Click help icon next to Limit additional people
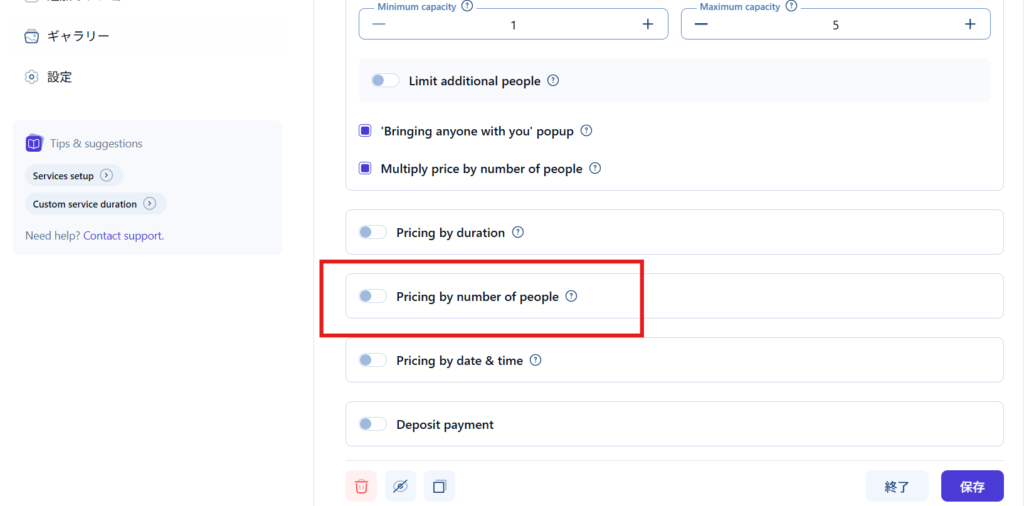The width and height of the screenshot is (1024, 506). (553, 81)
